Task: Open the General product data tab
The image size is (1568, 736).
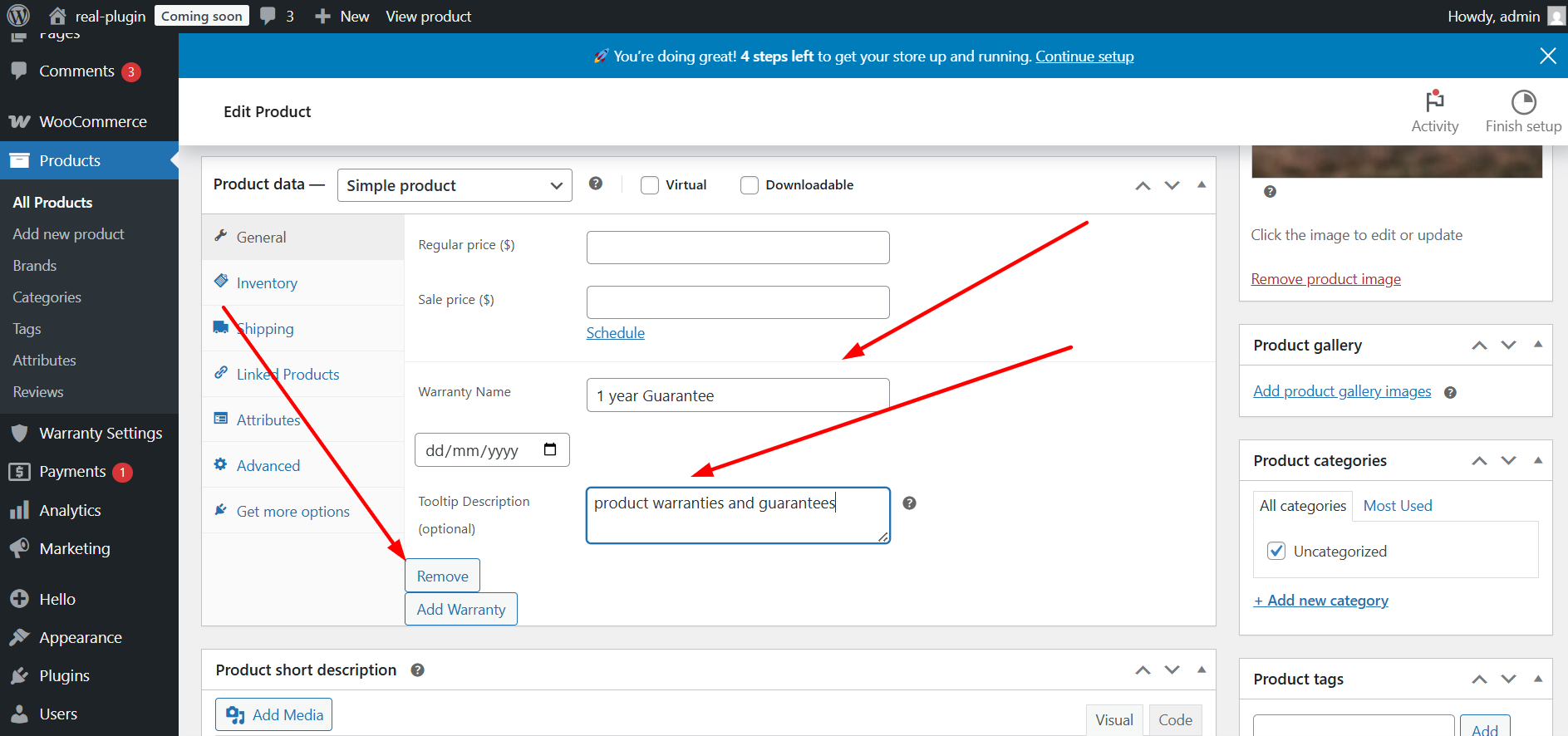Action: coord(303,237)
